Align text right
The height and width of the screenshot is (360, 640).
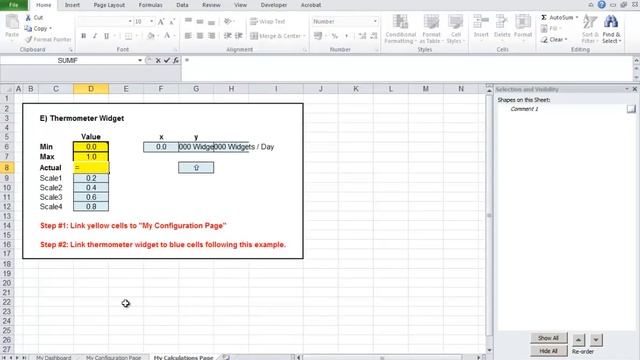click(211, 36)
